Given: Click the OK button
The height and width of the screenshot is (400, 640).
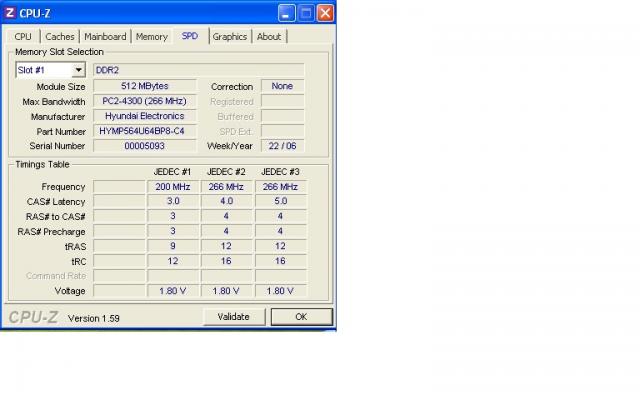Looking at the screenshot, I should tap(300, 317).
